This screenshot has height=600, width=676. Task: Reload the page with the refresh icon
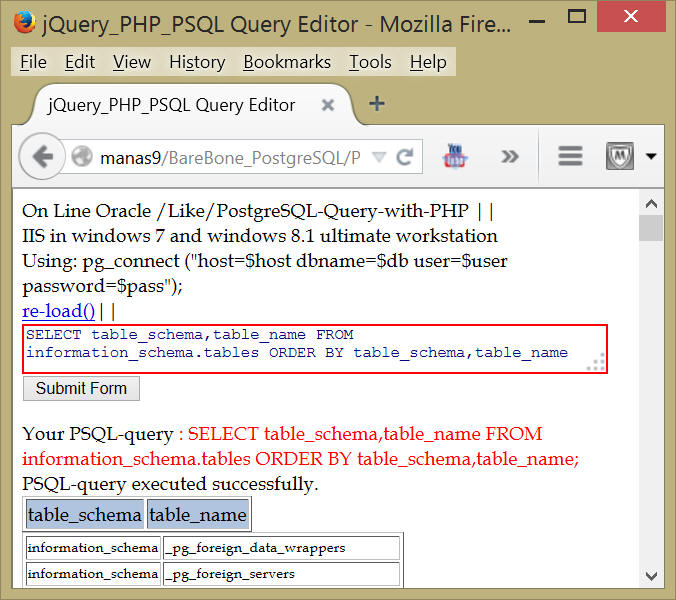pos(405,157)
